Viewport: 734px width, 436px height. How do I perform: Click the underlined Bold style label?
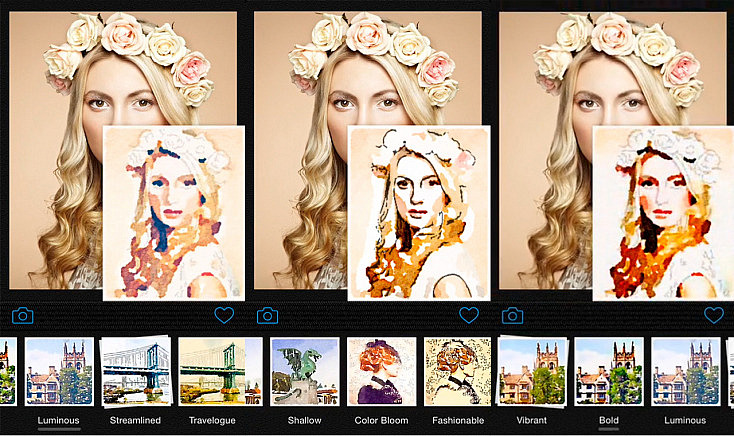[609, 420]
